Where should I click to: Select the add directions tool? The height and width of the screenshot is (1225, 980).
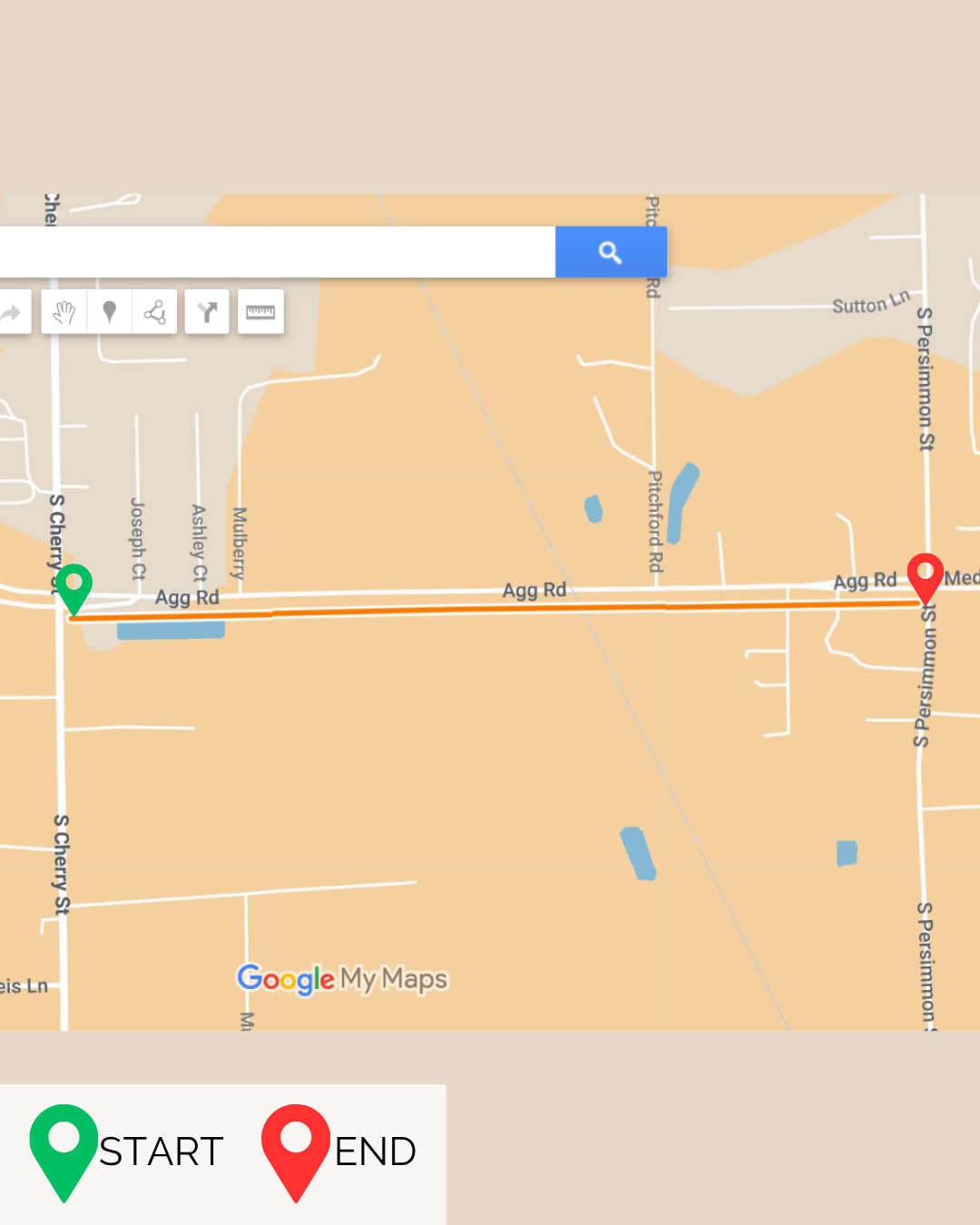[x=207, y=312]
